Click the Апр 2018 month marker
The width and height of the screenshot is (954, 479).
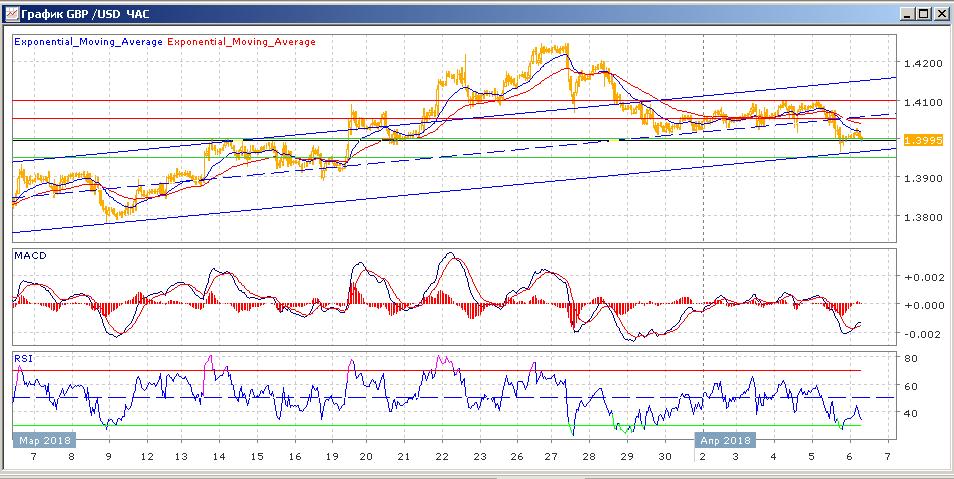coord(726,439)
